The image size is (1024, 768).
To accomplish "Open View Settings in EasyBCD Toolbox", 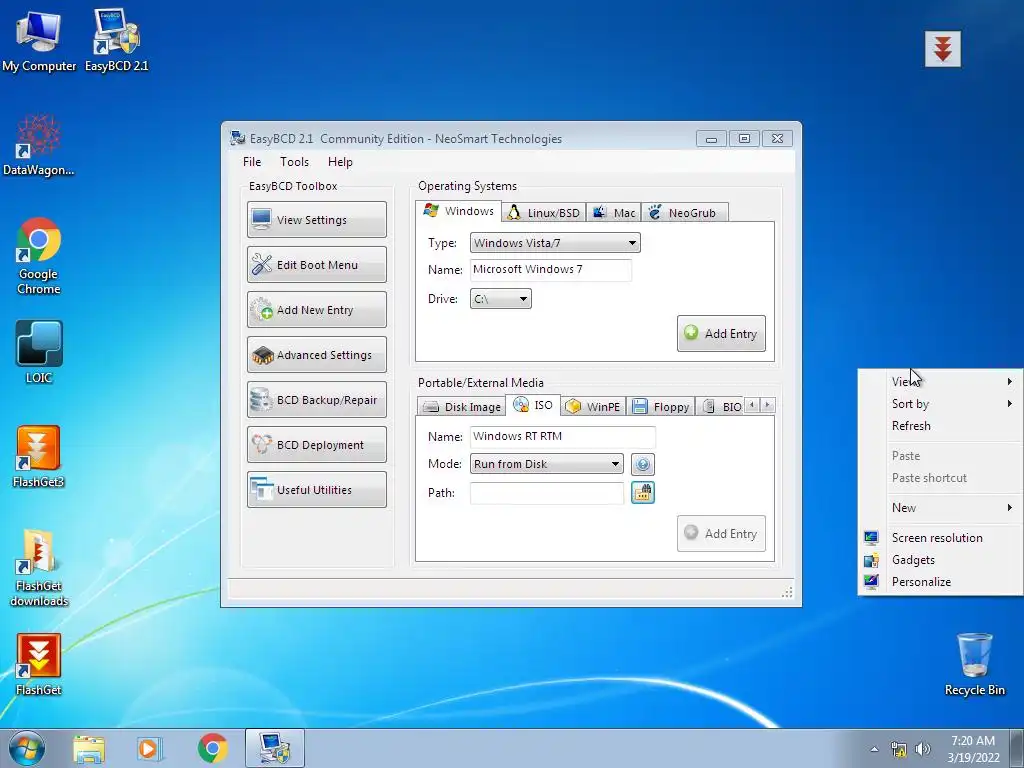I will point(317,219).
